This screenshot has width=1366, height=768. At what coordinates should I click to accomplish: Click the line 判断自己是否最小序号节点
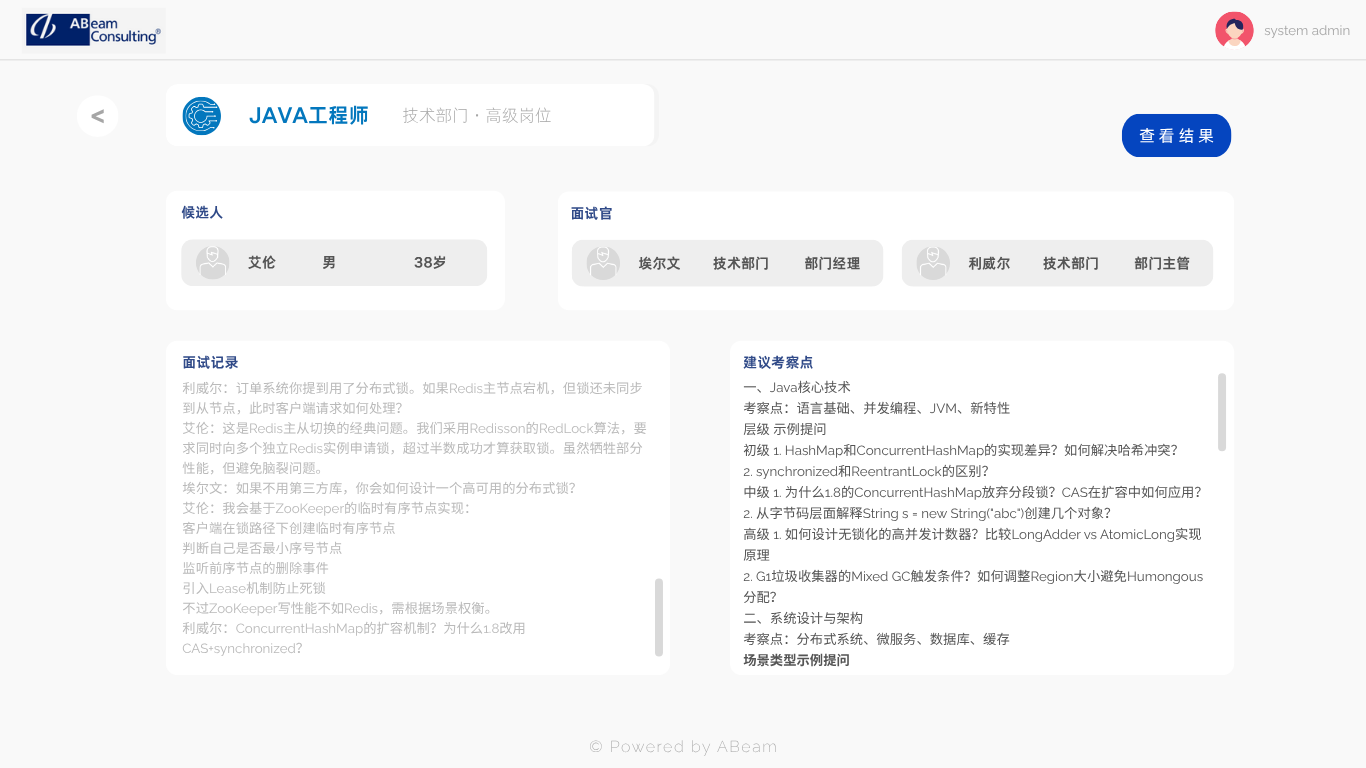(x=262, y=548)
